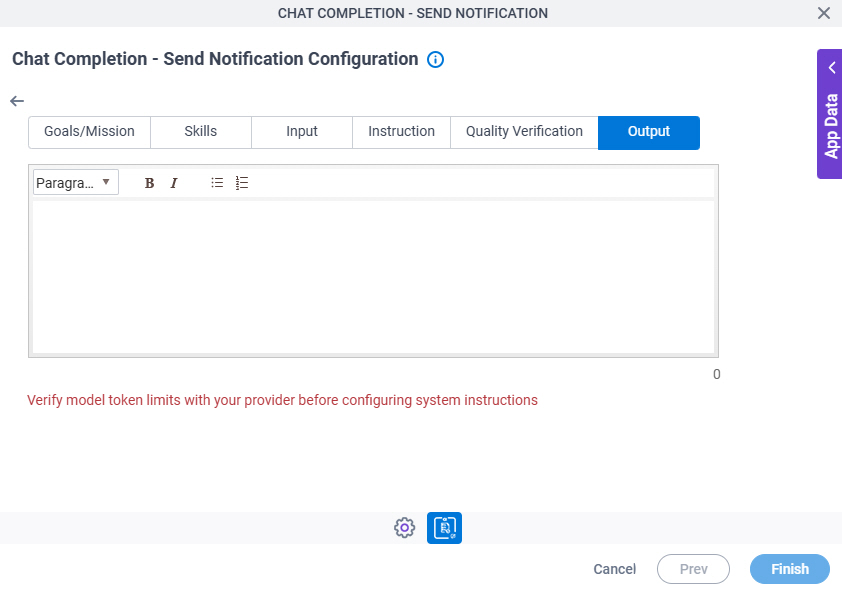Select the blue document configuration icon
This screenshot has height=592, width=842.
(444, 528)
